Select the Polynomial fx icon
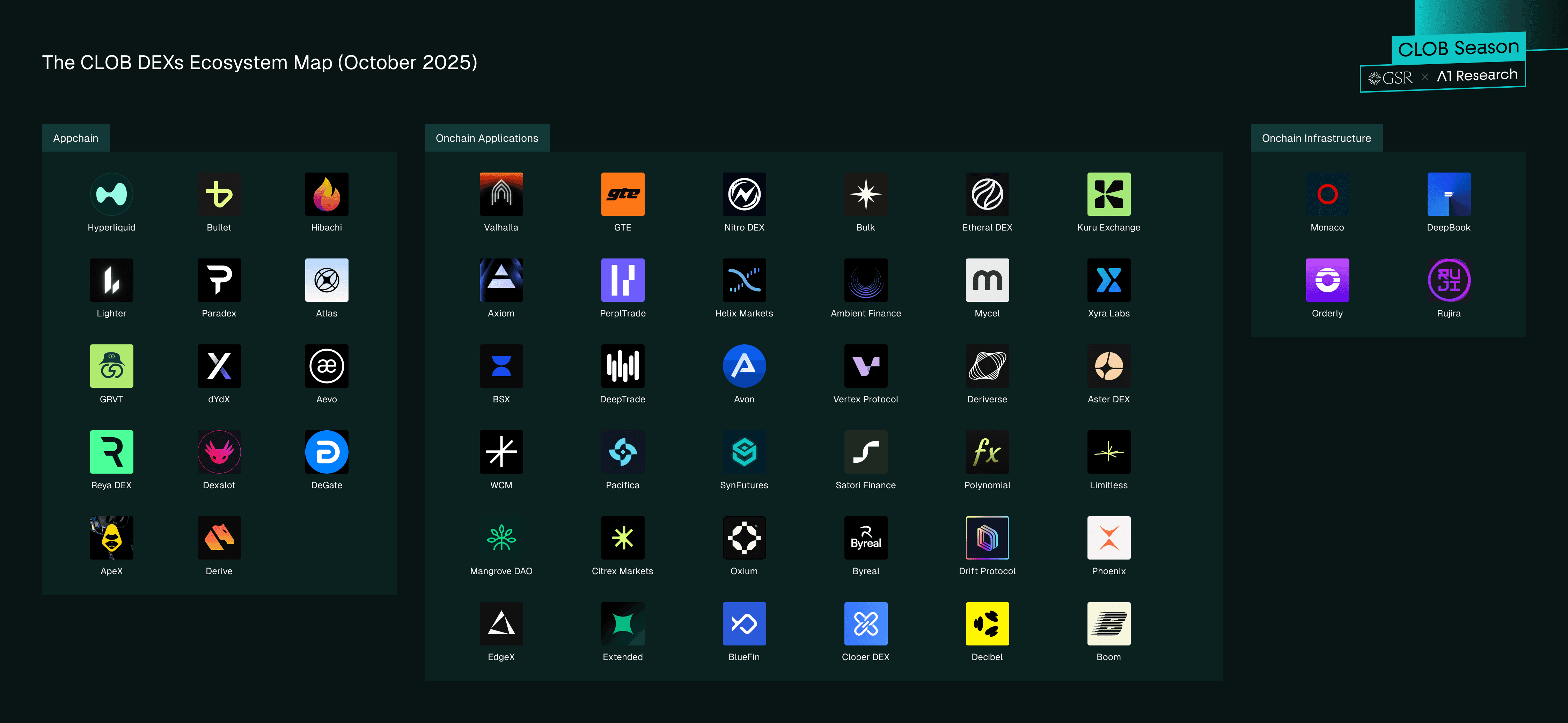Screen dimensions: 1568x723 point(987,452)
